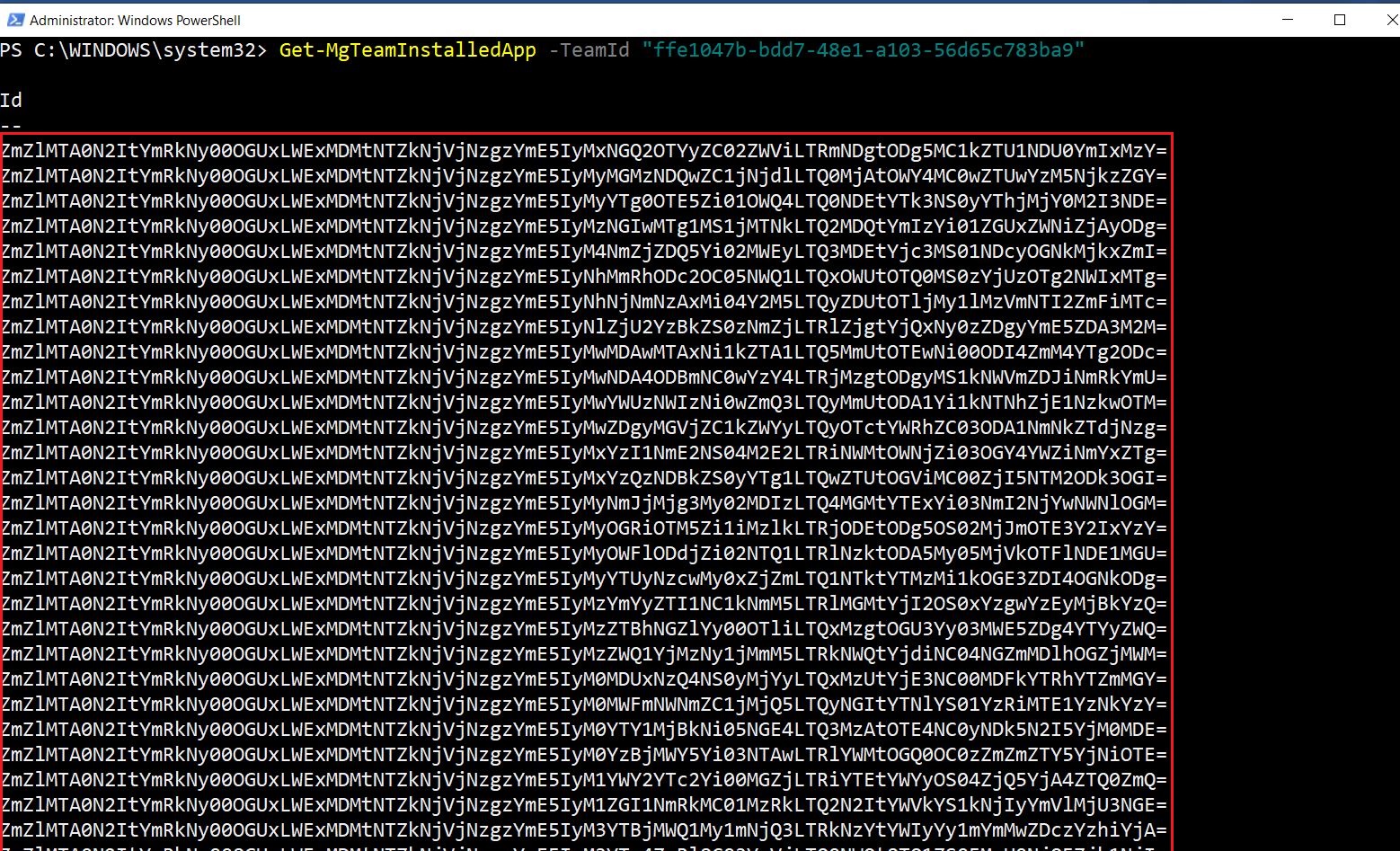Close the Windows PowerShell window
The image size is (1400, 851).
point(1388,20)
